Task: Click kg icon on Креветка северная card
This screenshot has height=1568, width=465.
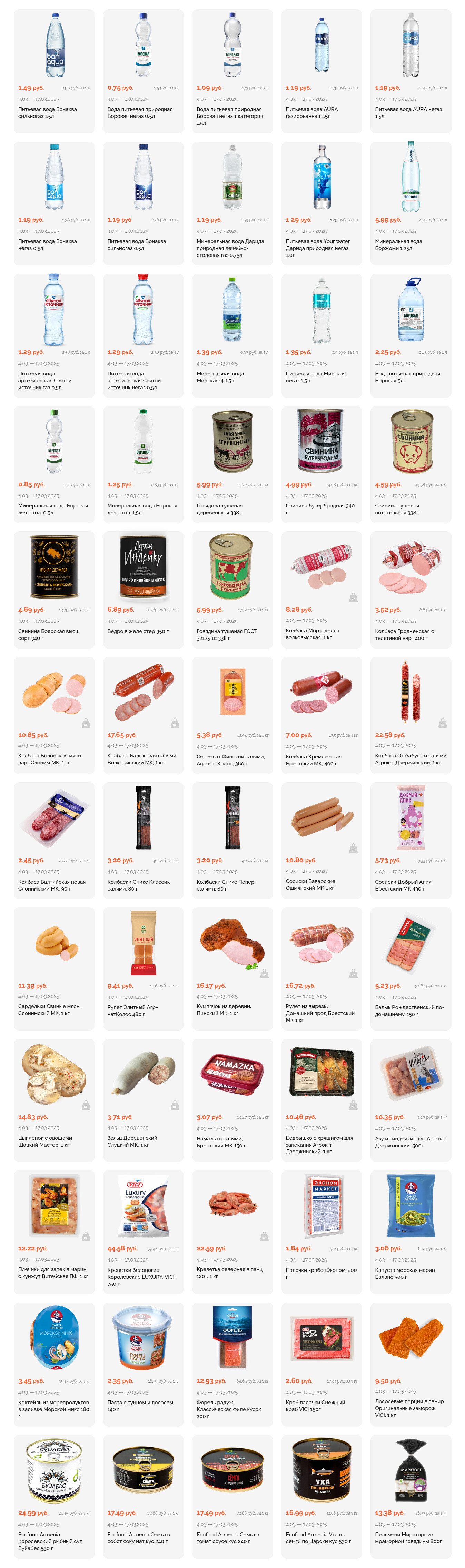Action: (264, 1236)
